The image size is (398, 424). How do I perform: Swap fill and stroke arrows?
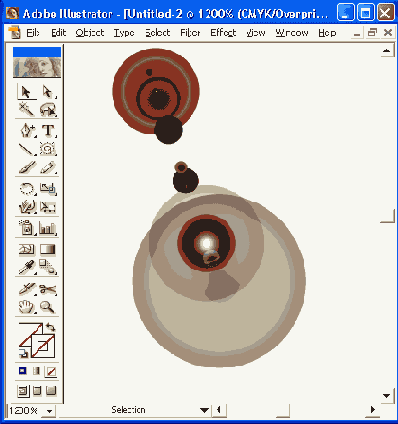(x=50, y=327)
